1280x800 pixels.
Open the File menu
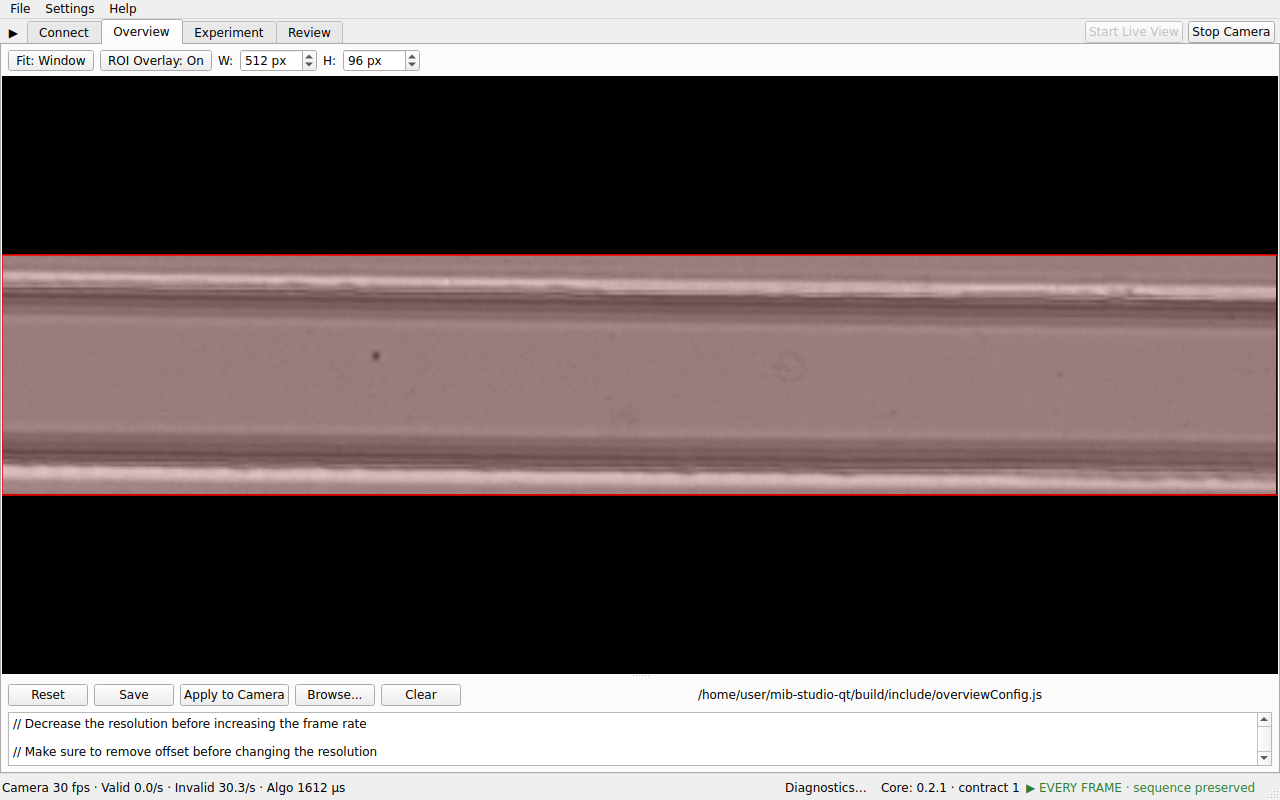point(20,9)
